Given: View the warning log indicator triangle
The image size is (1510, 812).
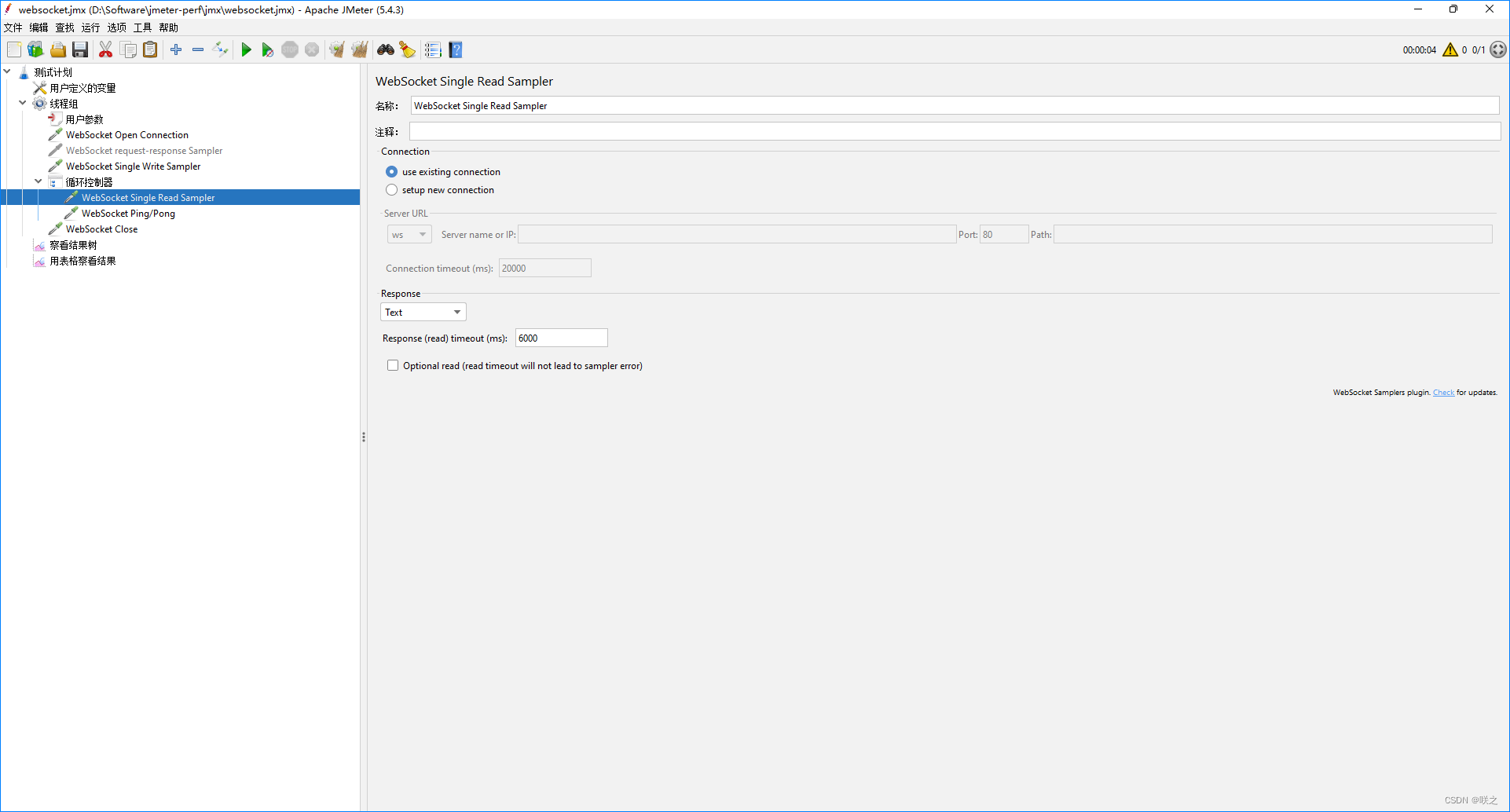Looking at the screenshot, I should [1450, 49].
